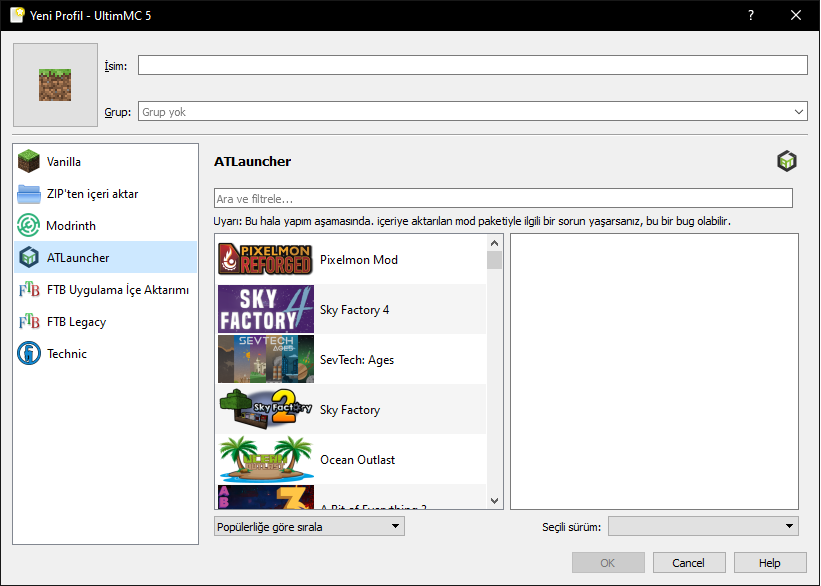The height and width of the screenshot is (586, 821).
Task: Select the Pixelmon Mod text entry
Action: (359, 260)
